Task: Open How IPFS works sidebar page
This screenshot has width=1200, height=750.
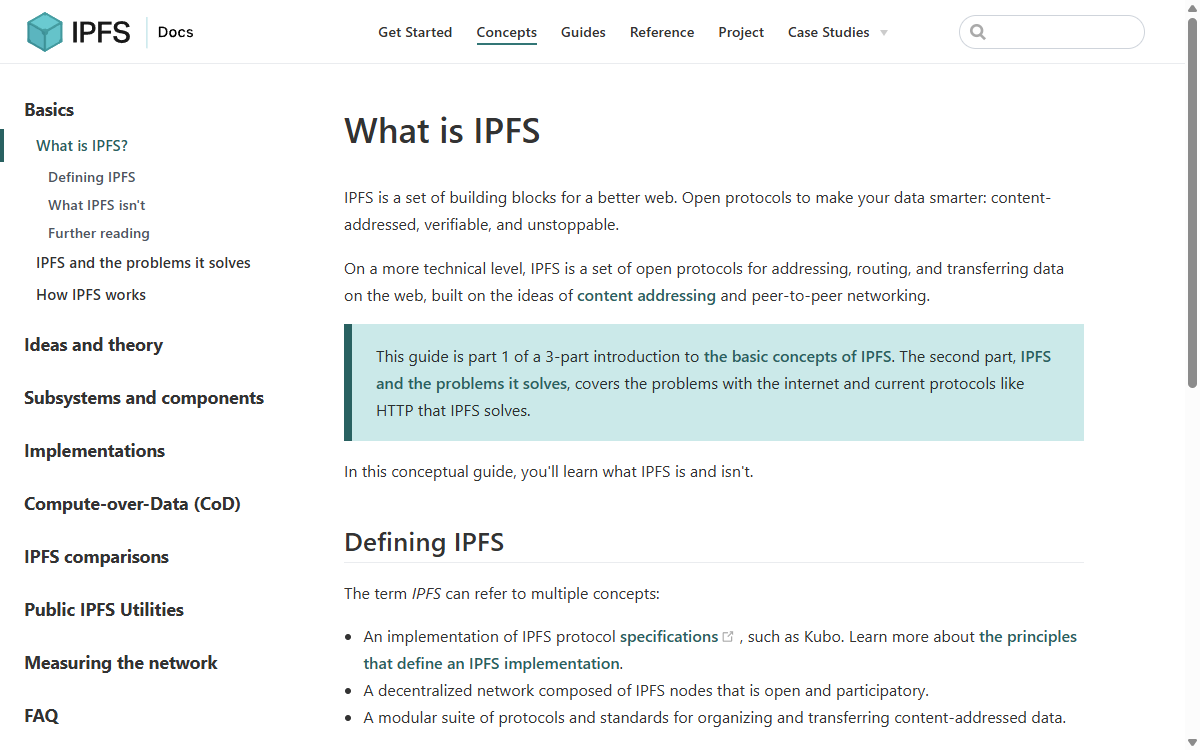Action: click(x=91, y=295)
